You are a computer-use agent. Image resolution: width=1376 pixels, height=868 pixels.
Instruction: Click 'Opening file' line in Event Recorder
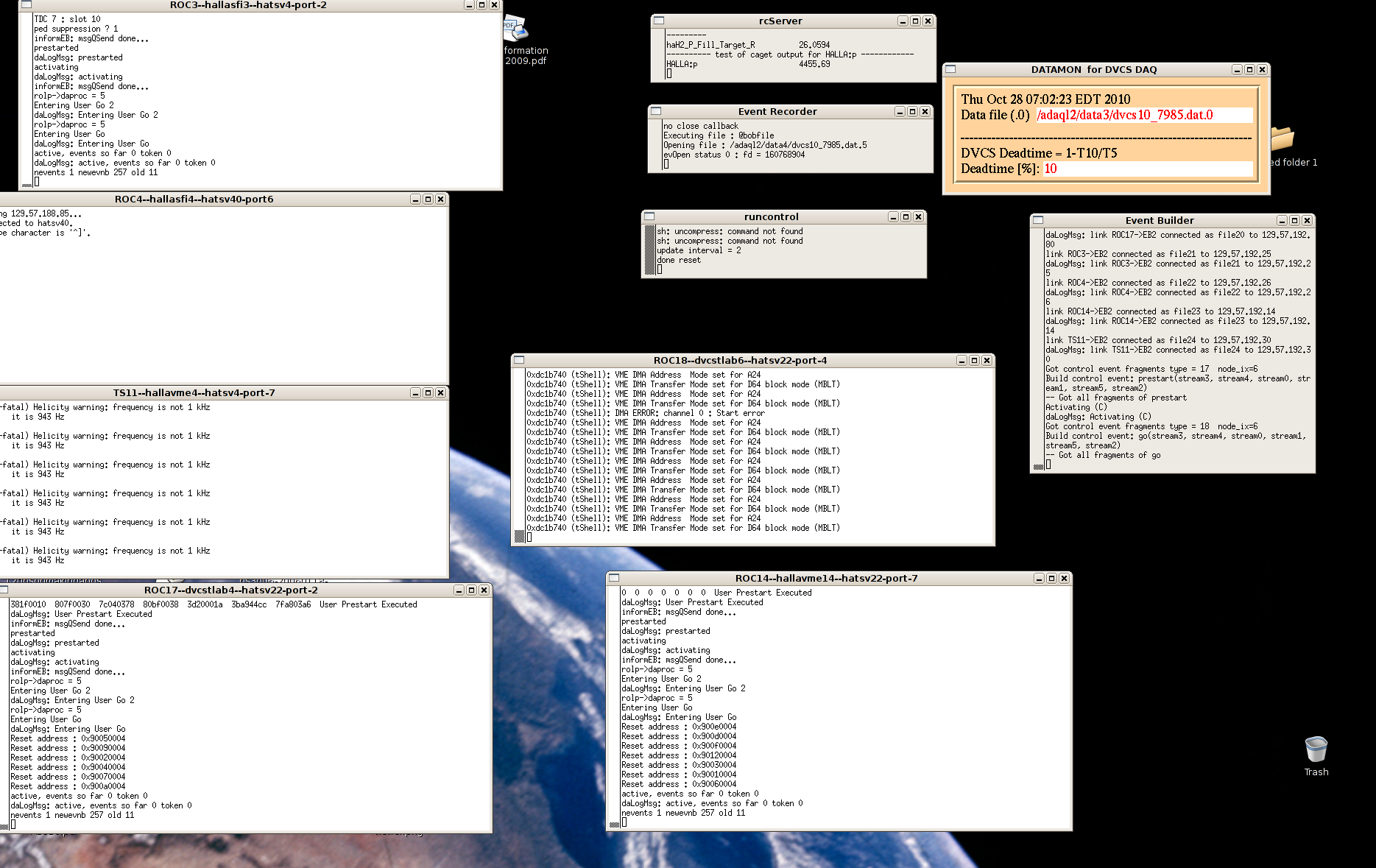tap(765, 145)
